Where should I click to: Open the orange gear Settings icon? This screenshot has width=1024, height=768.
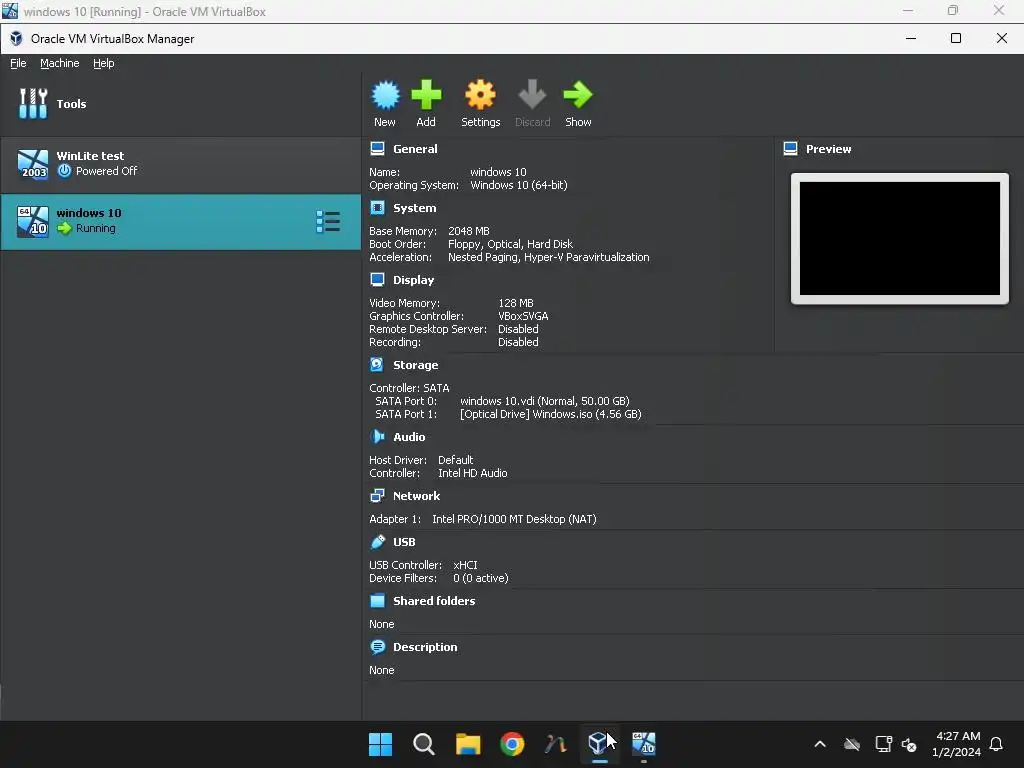(480, 96)
